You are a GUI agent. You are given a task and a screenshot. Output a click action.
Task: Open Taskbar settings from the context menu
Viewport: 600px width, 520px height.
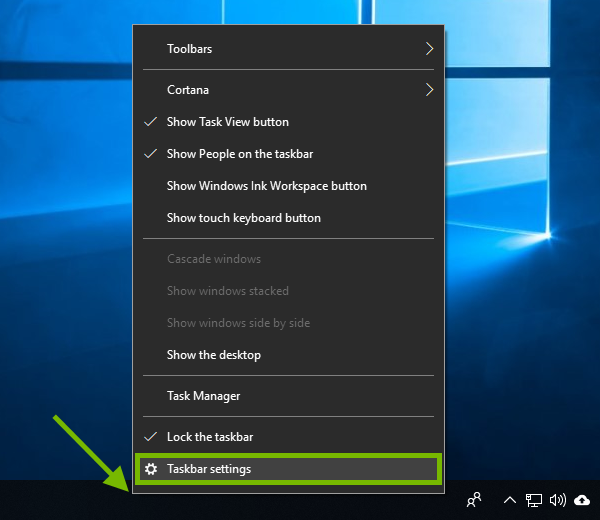[289, 469]
